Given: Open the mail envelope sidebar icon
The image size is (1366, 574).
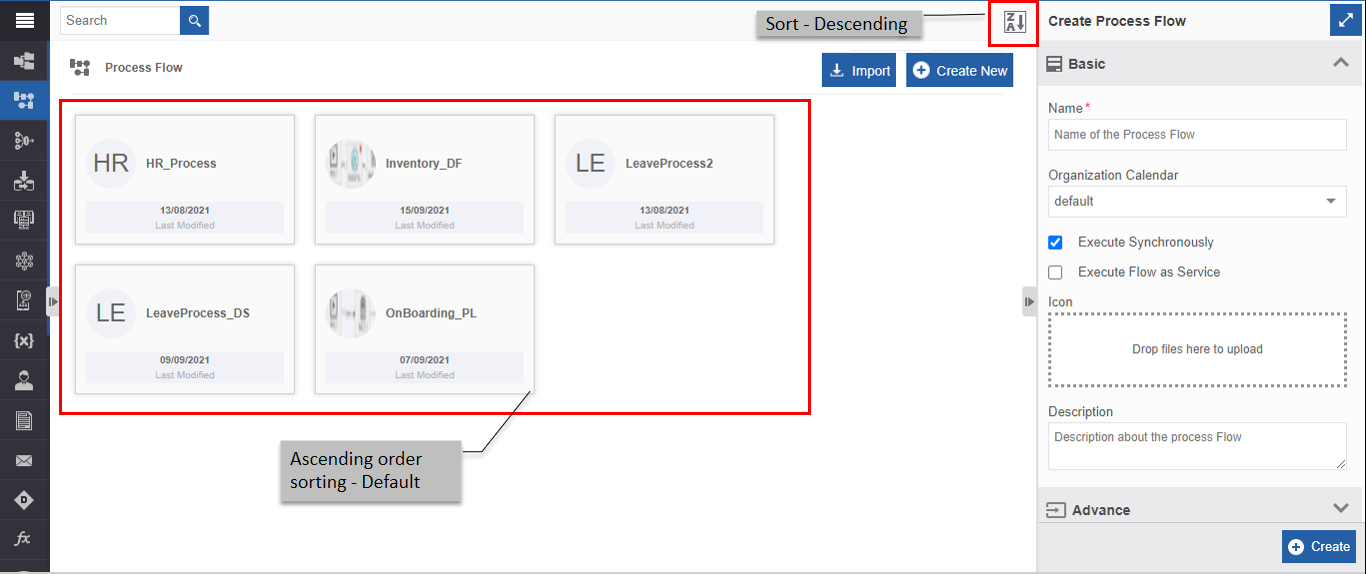Looking at the screenshot, I should tap(24, 461).
